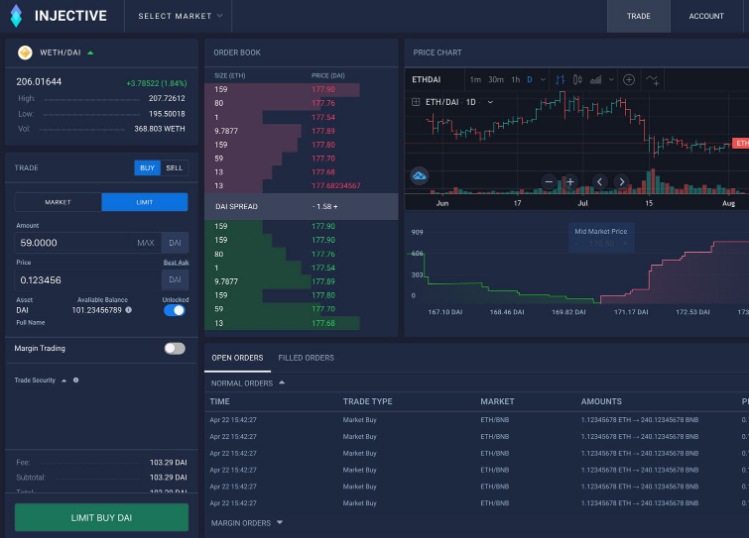Click the Price input field showing 0.123456

pyautogui.click(x=88, y=280)
